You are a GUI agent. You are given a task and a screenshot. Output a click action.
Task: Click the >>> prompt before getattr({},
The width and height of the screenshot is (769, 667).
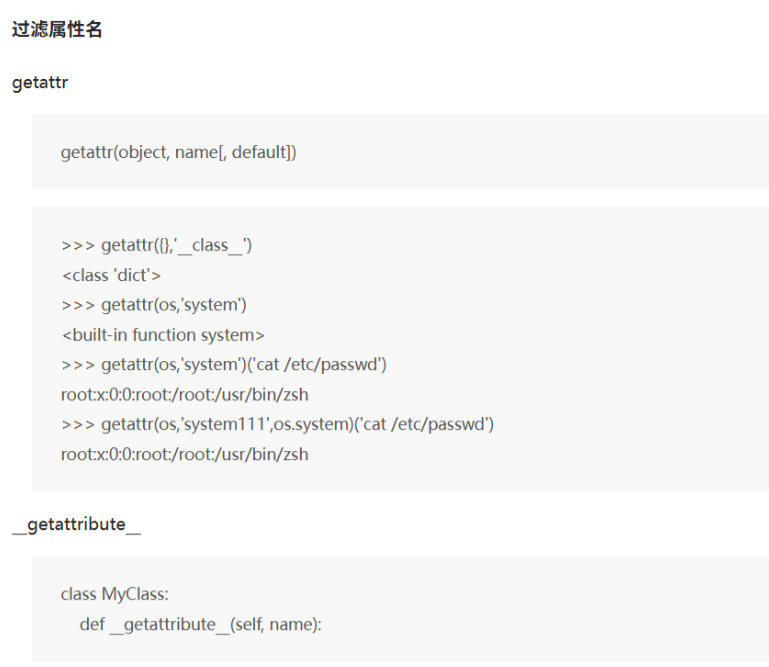(x=77, y=245)
